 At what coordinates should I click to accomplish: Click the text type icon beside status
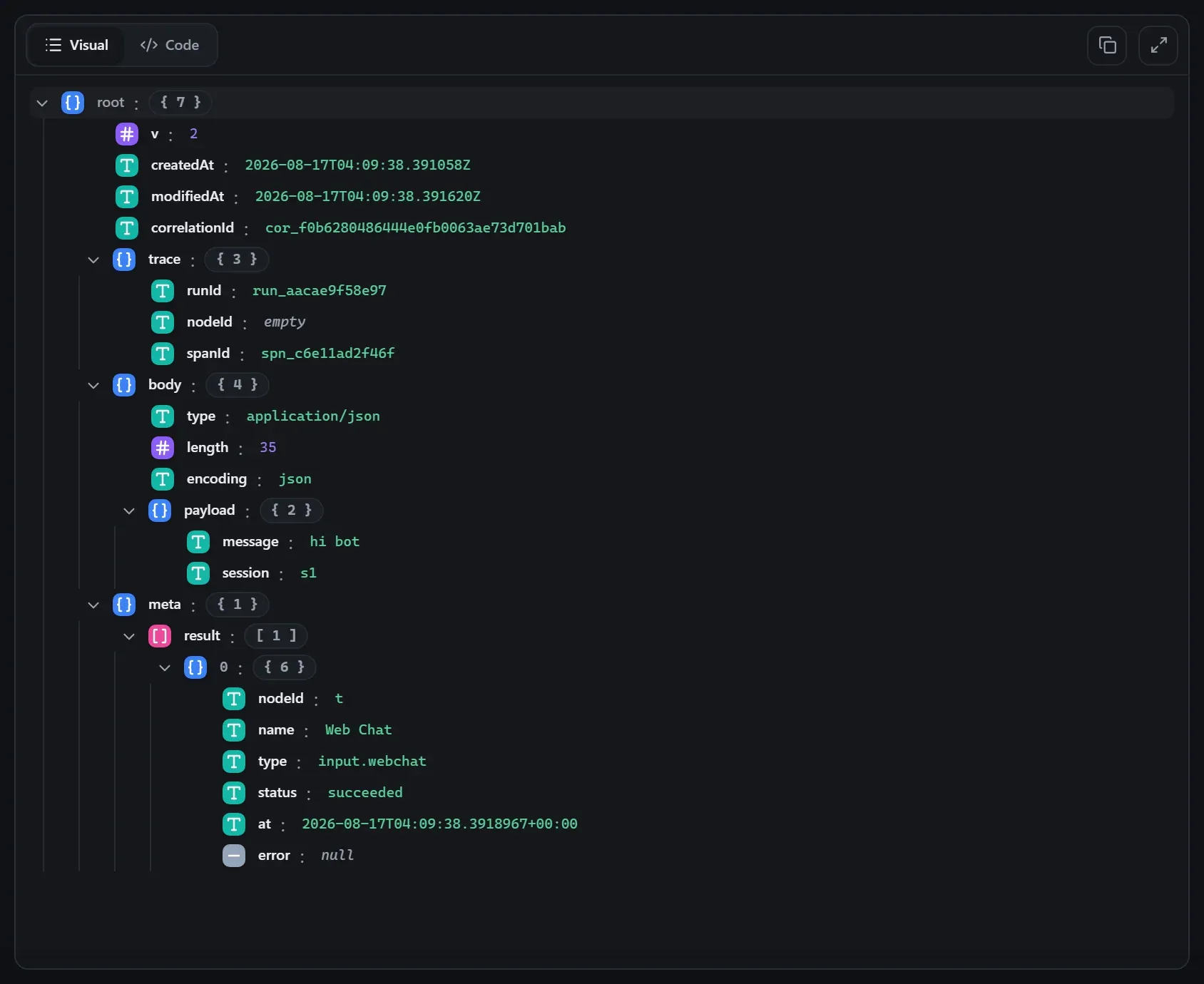pyautogui.click(x=234, y=793)
